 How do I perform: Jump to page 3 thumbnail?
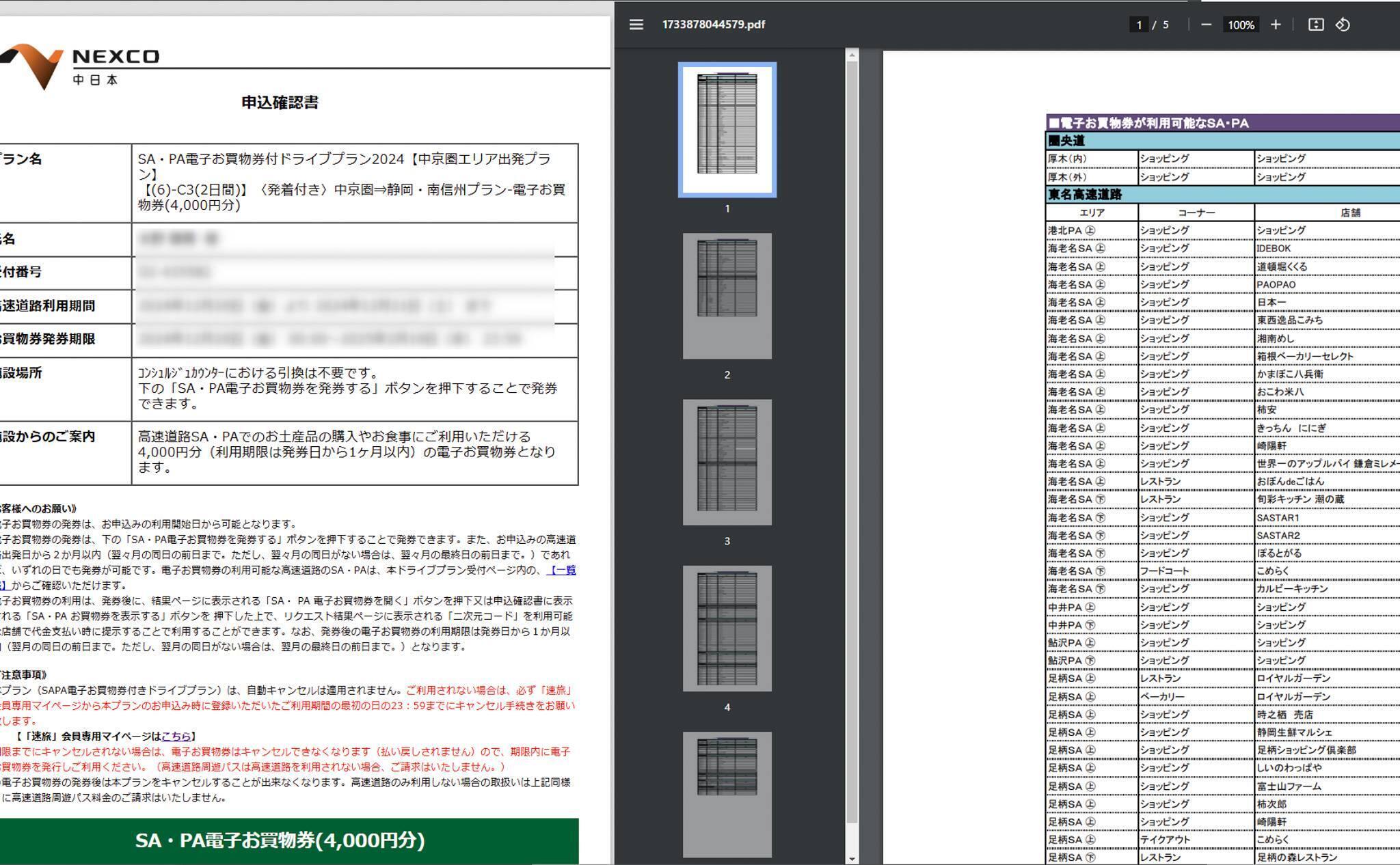click(x=727, y=463)
